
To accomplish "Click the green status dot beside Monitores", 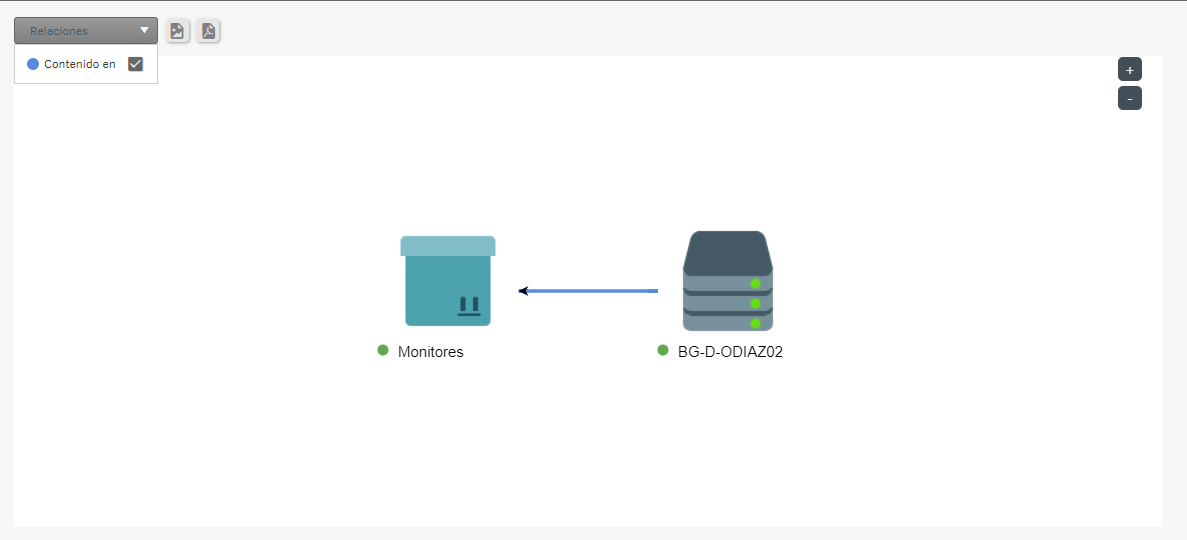I will coord(383,350).
